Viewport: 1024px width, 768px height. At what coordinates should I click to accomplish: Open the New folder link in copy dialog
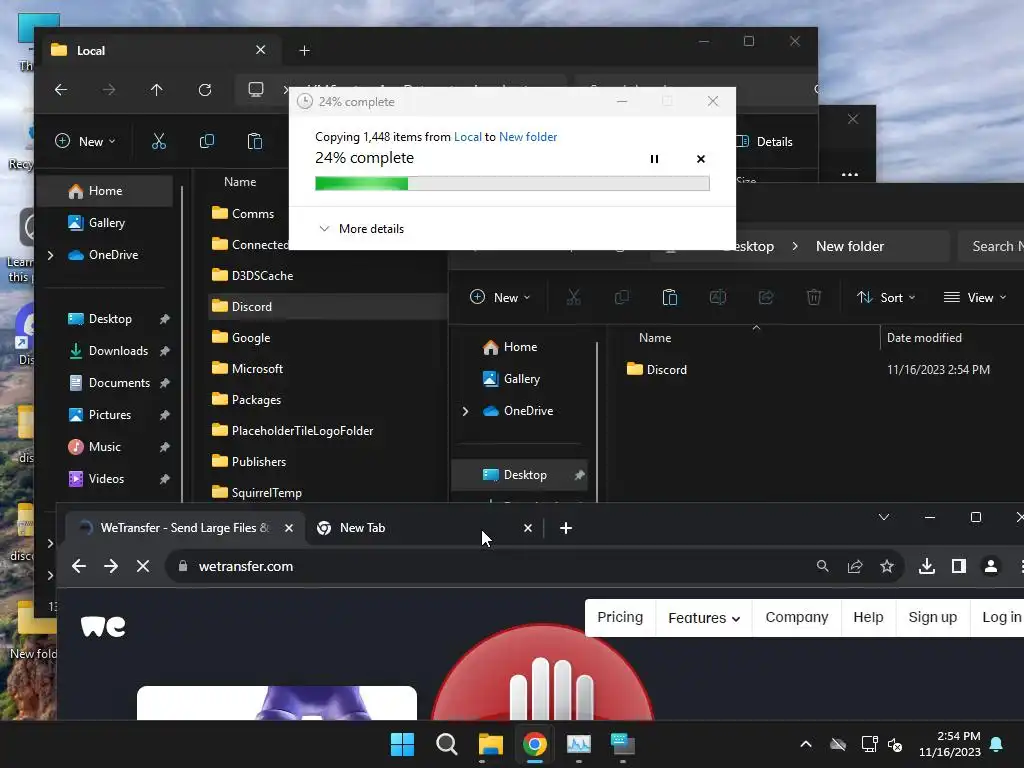(528, 136)
